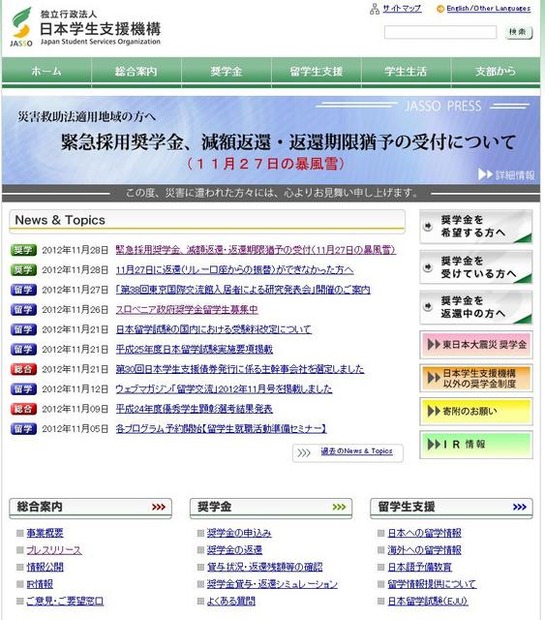This screenshot has height=620, width=545.
Task: Open news link 緊急採用奨学金、減額返還・返還期限猶予の受付
Action: tap(255, 250)
